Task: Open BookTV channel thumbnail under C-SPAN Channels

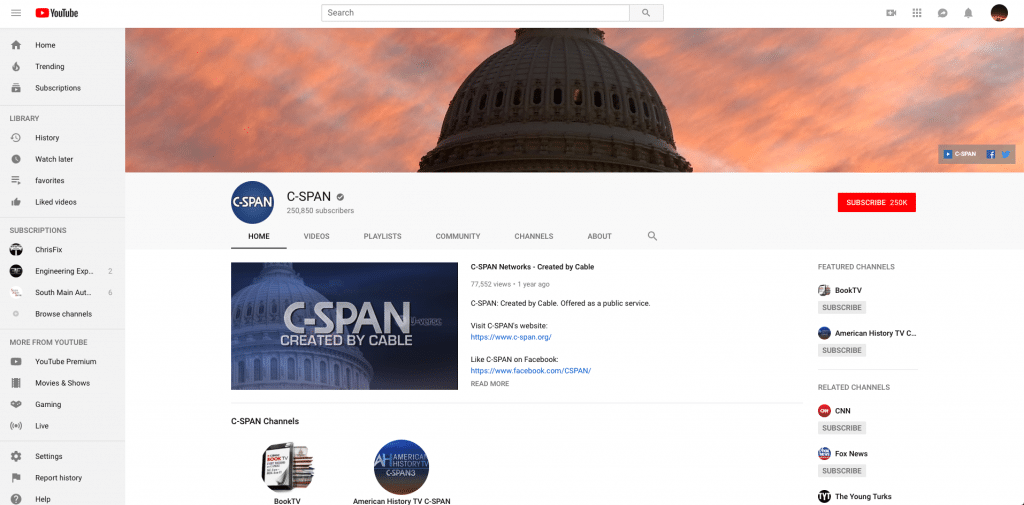Action: (x=288, y=466)
